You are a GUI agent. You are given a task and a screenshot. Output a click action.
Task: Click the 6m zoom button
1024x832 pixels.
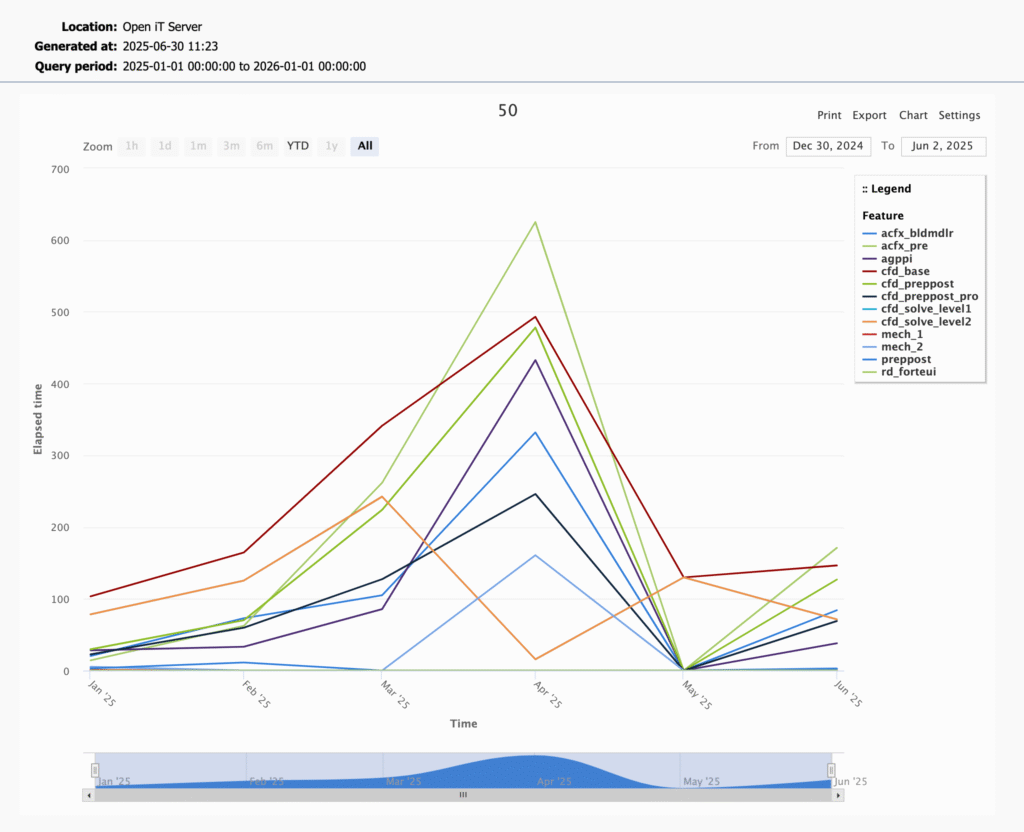tap(264, 146)
